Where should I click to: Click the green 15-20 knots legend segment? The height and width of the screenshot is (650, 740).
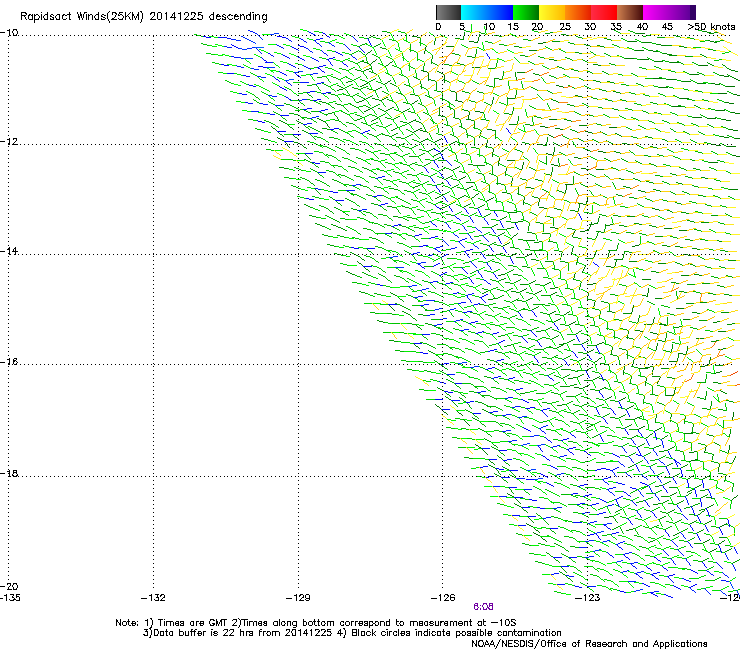point(526,12)
